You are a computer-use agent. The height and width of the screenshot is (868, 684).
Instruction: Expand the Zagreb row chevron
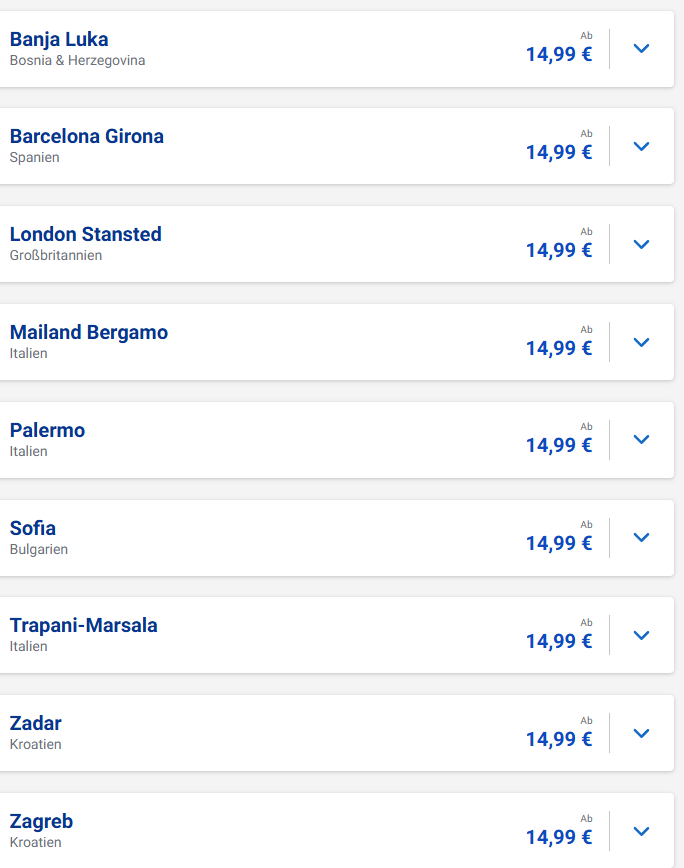pos(641,831)
